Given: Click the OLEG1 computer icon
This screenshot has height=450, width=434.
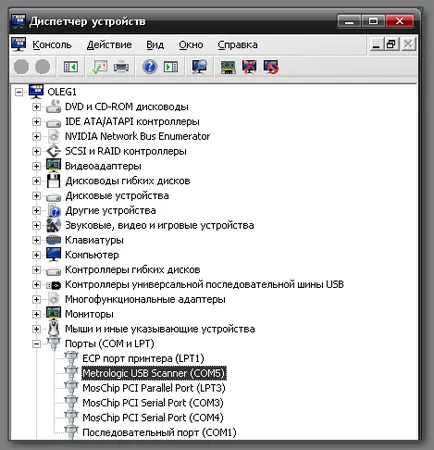Looking at the screenshot, I should [36, 91].
